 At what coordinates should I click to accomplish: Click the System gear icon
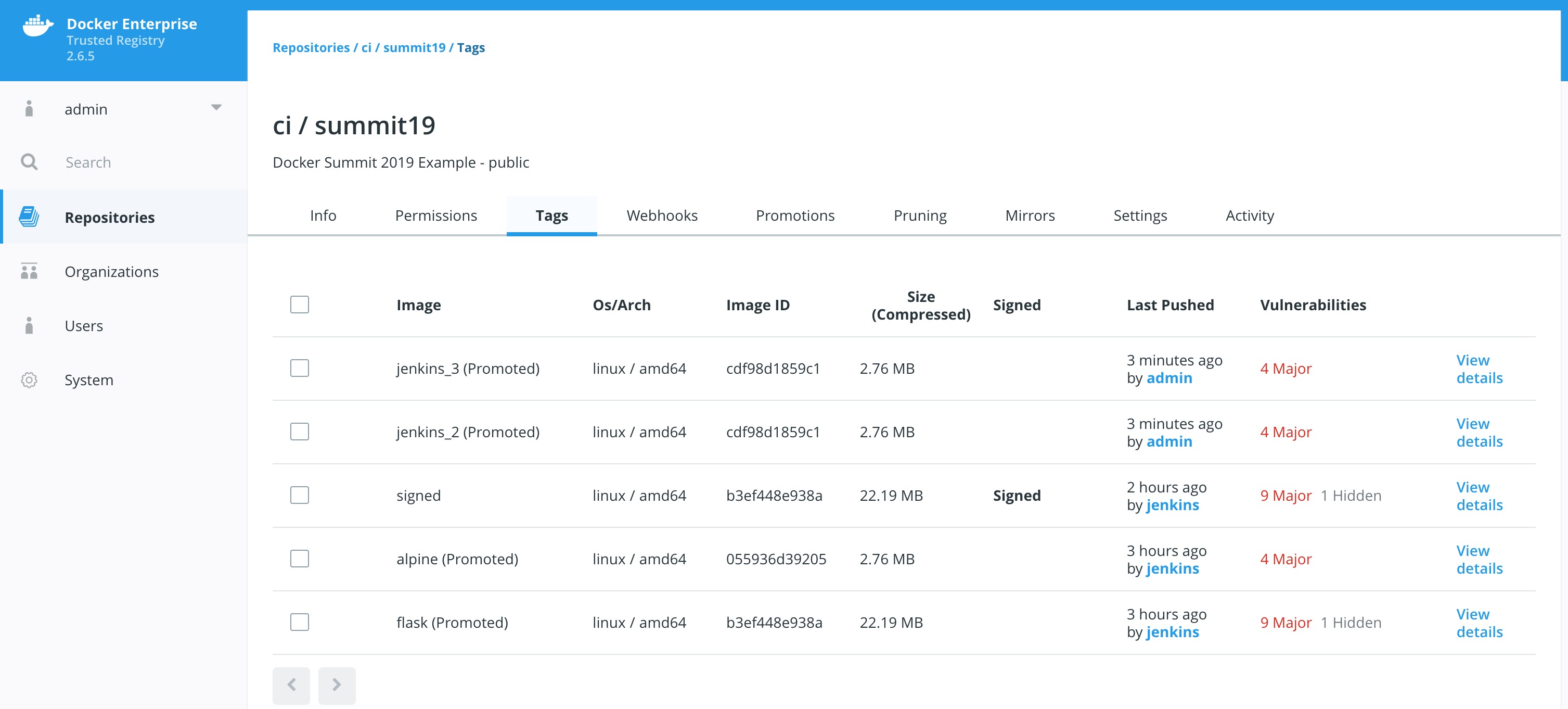click(x=29, y=380)
